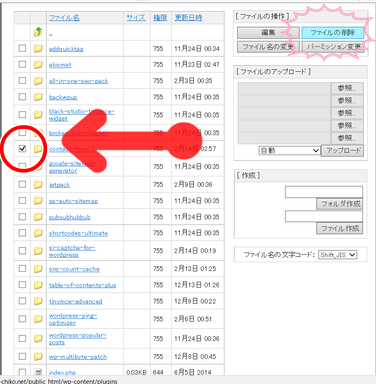Open the table-of-contents-plus folder link

click(x=82, y=285)
